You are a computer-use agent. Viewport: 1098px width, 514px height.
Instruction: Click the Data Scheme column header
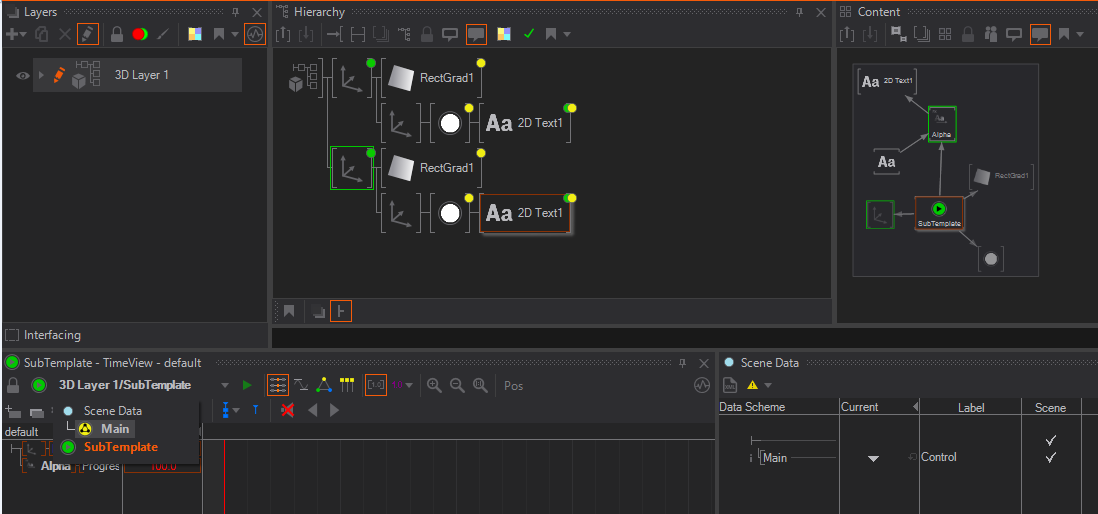[752, 407]
